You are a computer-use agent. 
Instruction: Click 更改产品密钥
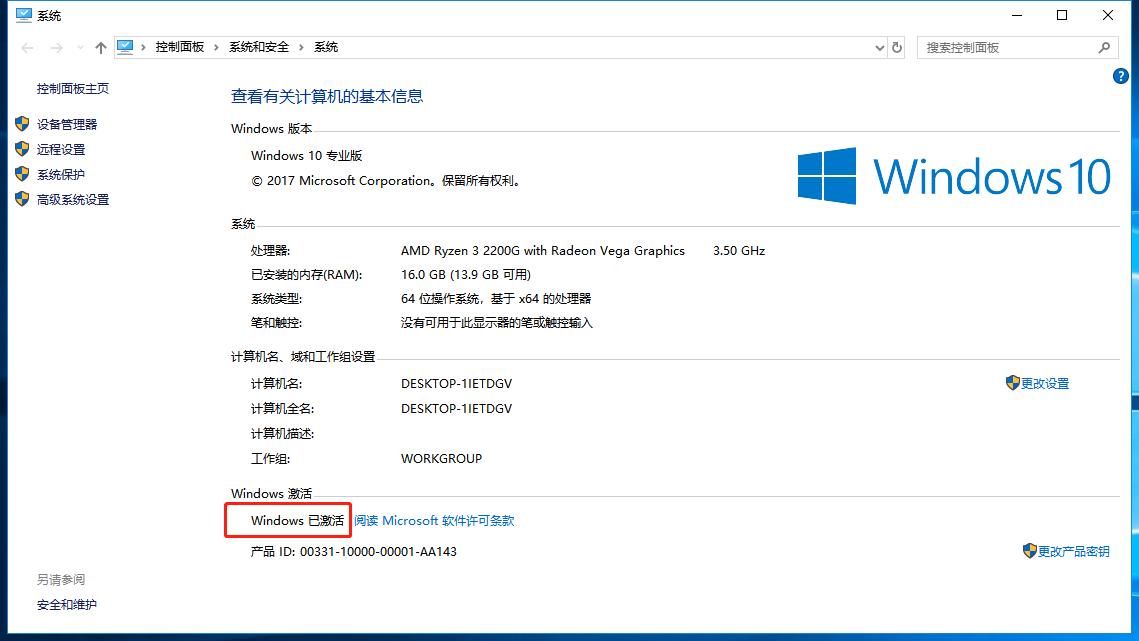click(1072, 550)
